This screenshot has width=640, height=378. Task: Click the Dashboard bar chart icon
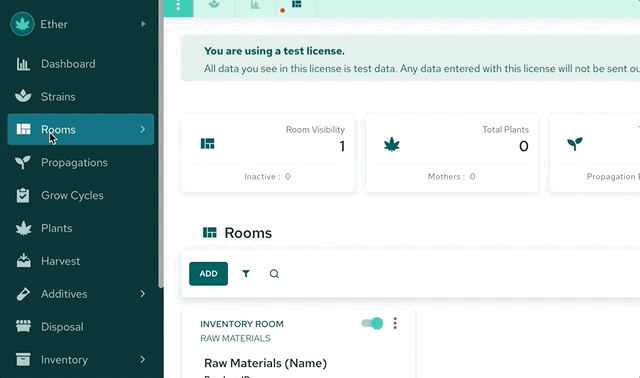tap(23, 64)
